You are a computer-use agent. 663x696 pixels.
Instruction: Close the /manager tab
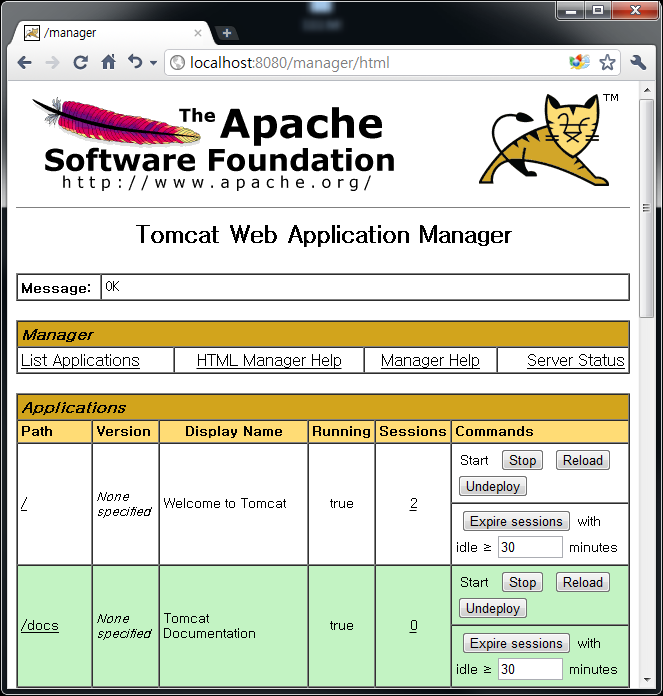pos(198,33)
